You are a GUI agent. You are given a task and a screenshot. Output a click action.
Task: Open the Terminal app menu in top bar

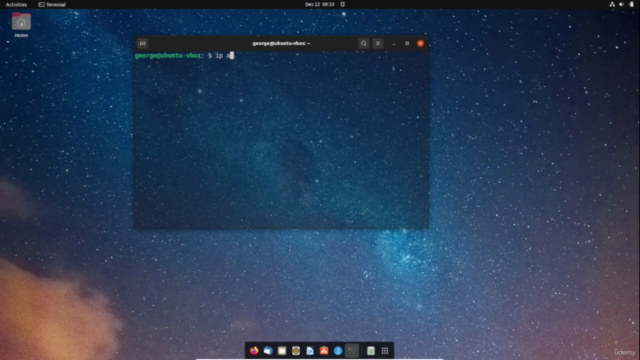tap(52, 4)
